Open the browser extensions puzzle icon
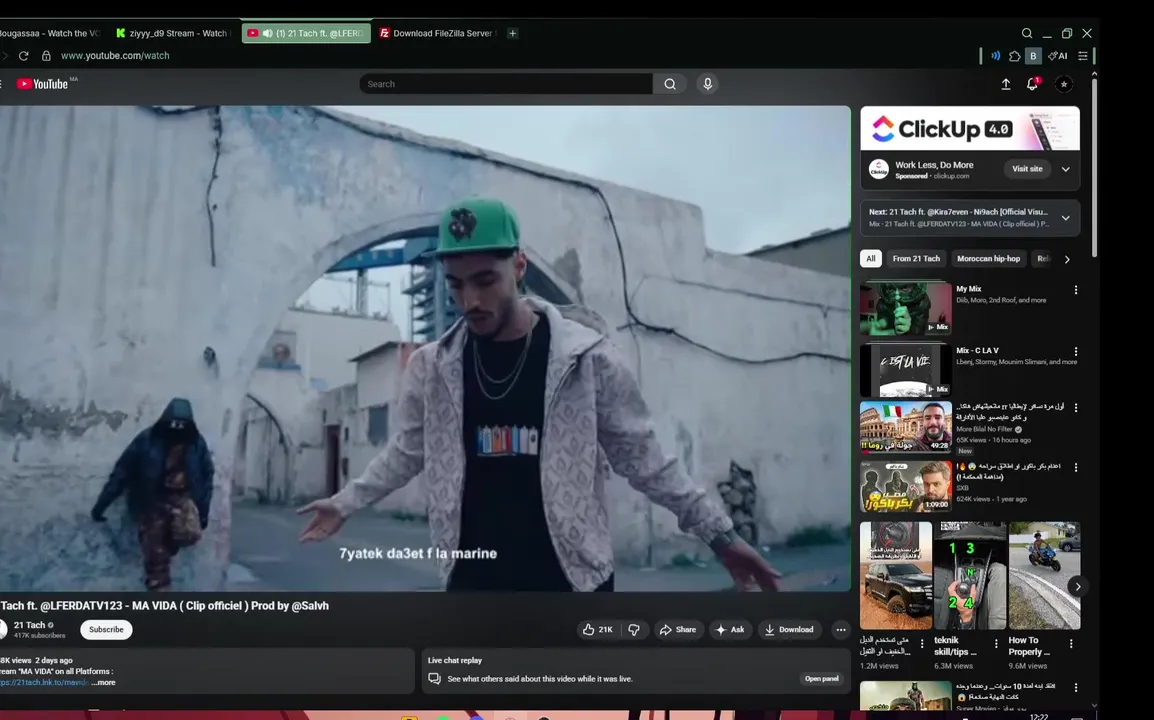This screenshot has height=720, width=1154. (x=1015, y=56)
